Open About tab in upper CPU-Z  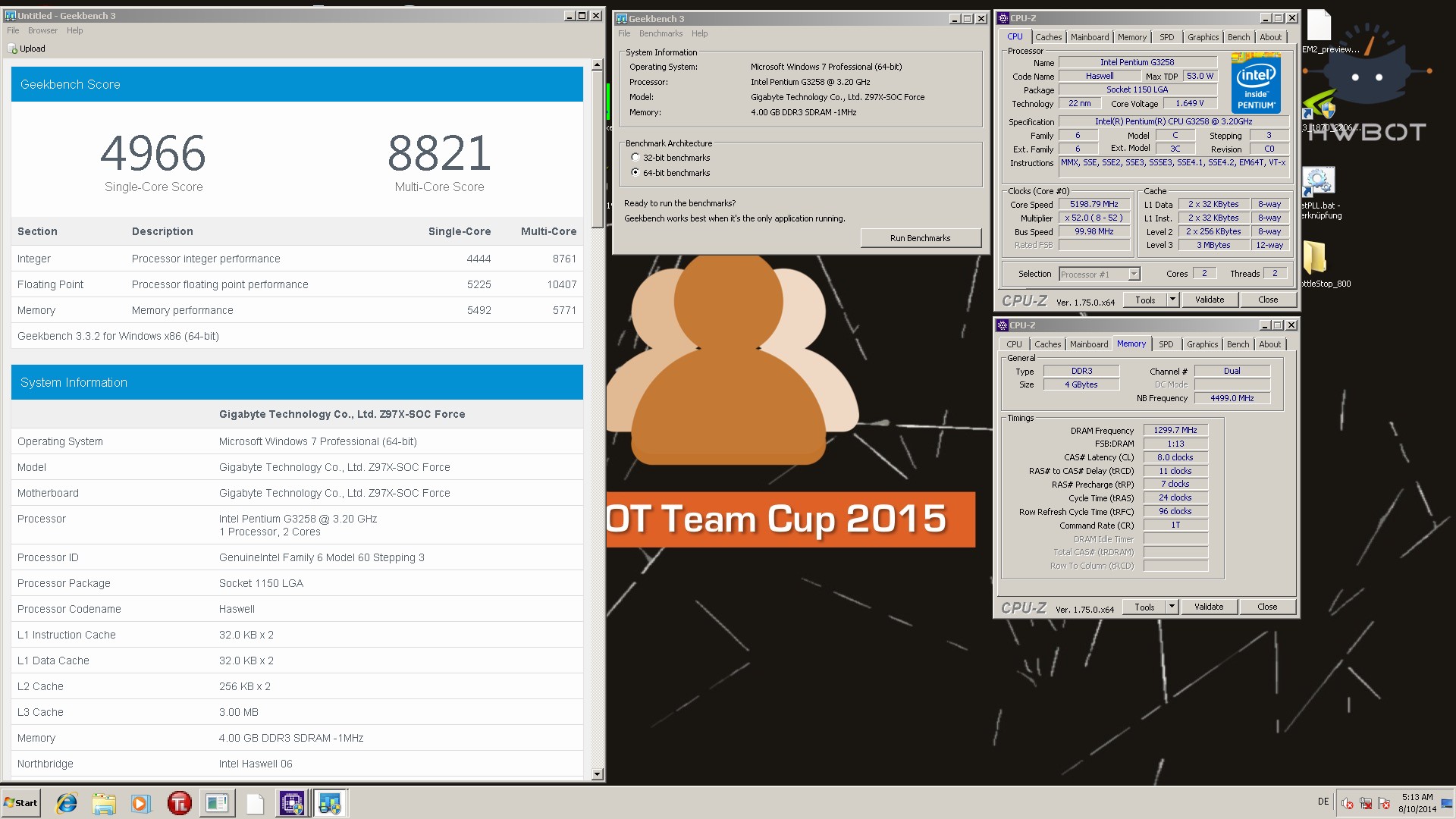(x=1270, y=37)
